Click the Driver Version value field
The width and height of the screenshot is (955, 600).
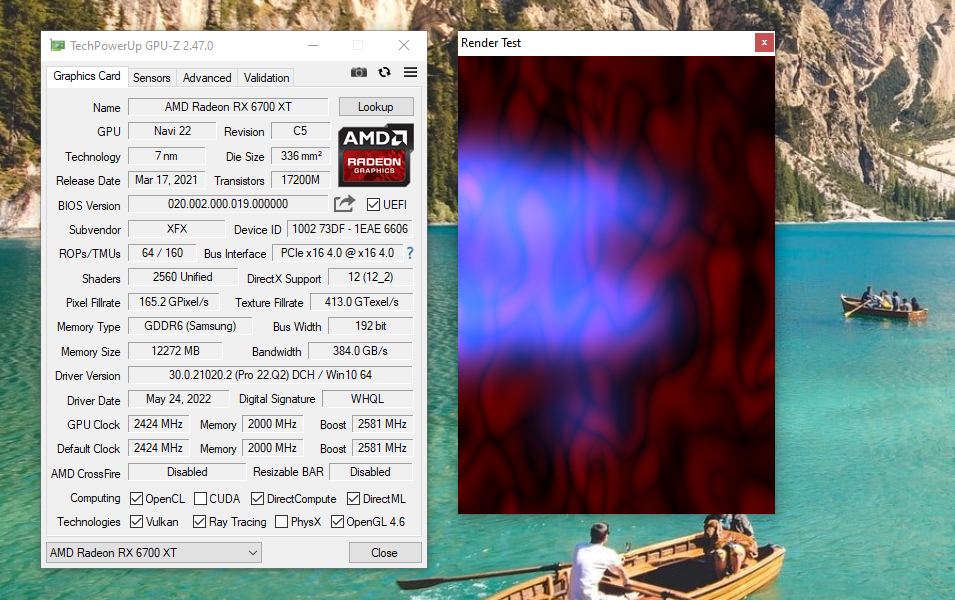[x=270, y=375]
